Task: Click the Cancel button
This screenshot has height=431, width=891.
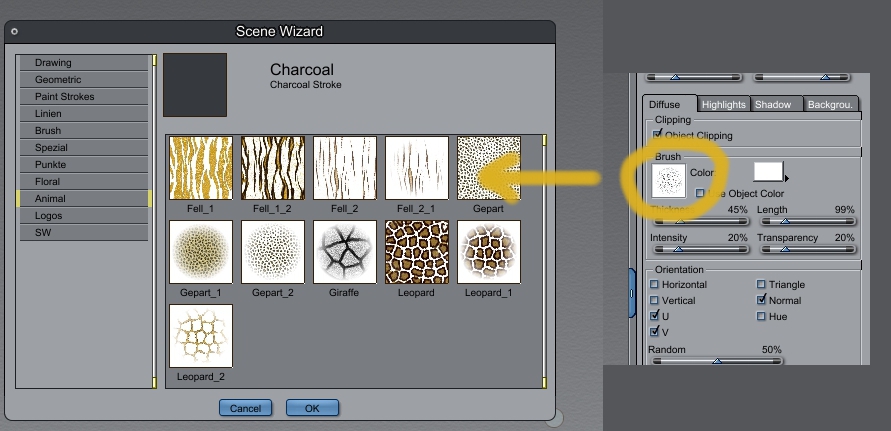Action: tap(245, 408)
